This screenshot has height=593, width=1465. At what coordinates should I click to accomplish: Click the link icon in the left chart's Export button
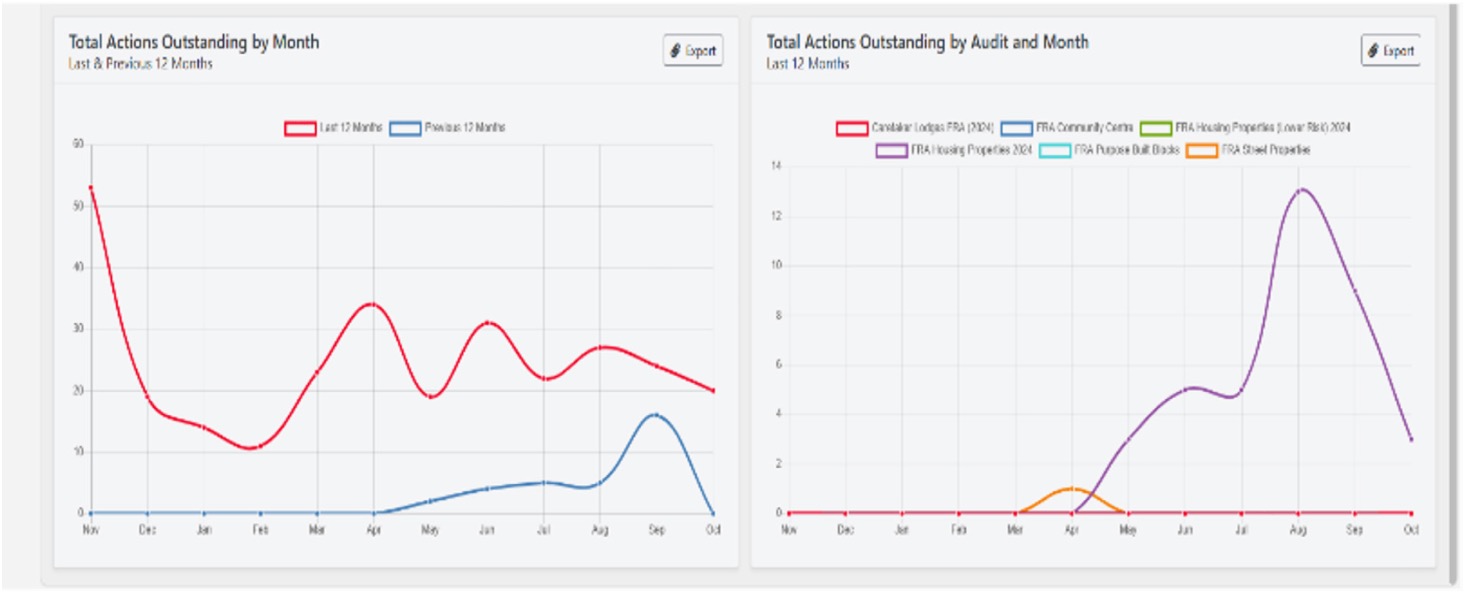click(x=677, y=51)
